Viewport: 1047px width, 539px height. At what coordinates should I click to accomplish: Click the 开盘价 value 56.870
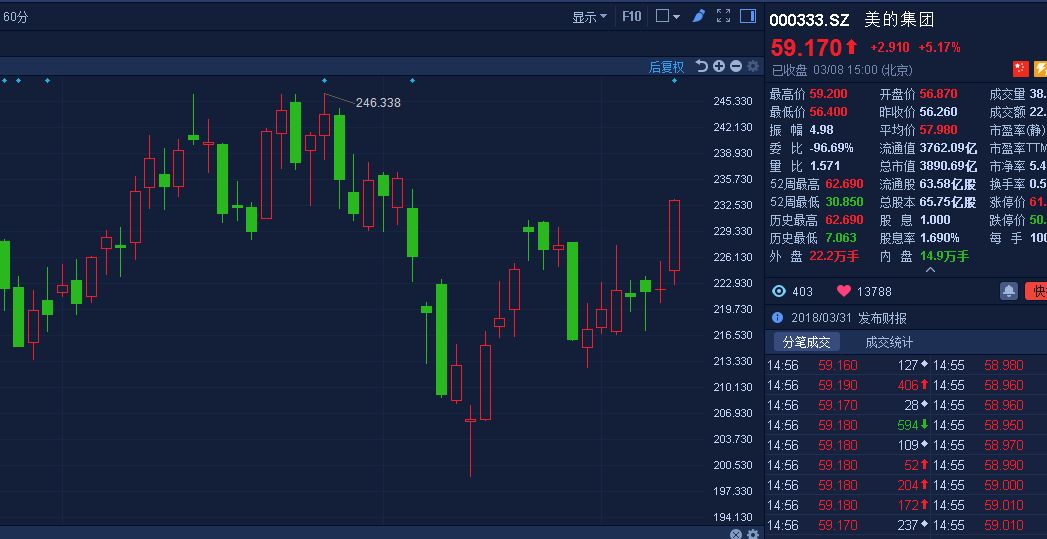click(x=938, y=94)
